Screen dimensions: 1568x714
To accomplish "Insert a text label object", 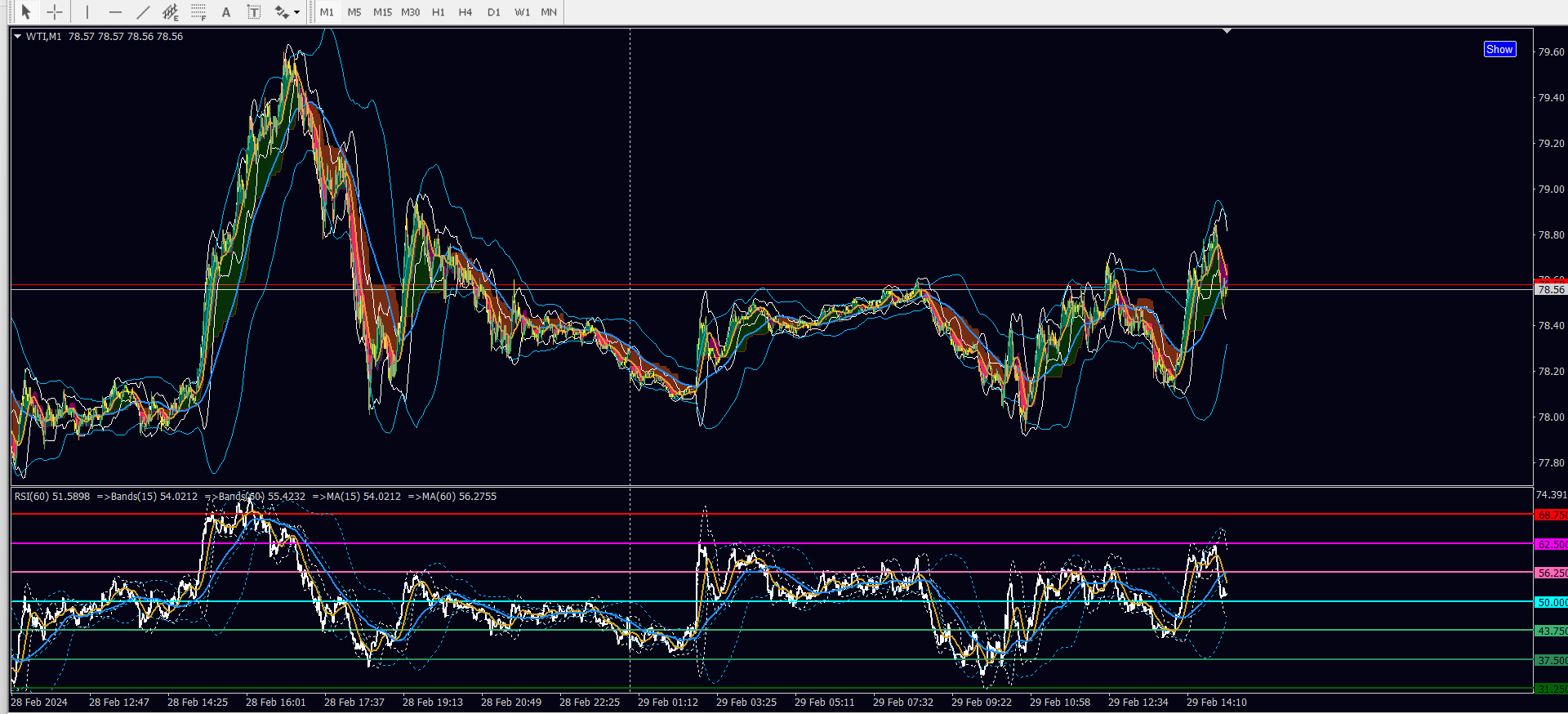I will (254, 12).
